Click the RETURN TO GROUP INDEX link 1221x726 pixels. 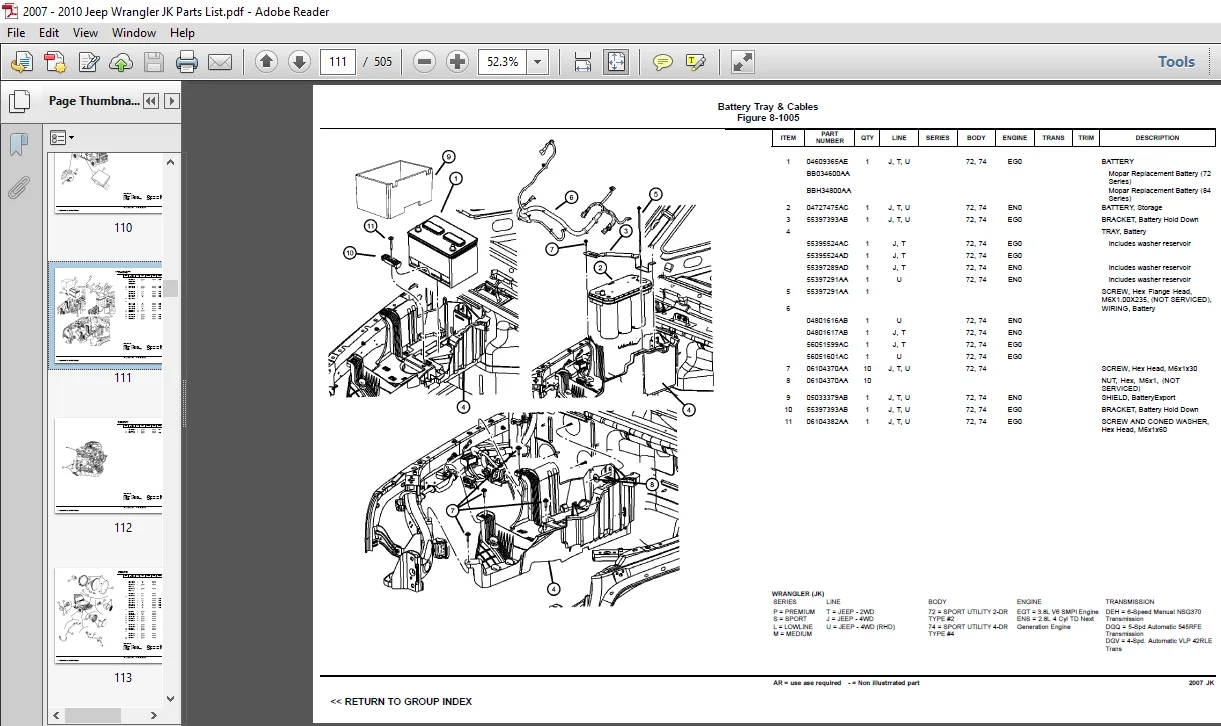(401, 702)
